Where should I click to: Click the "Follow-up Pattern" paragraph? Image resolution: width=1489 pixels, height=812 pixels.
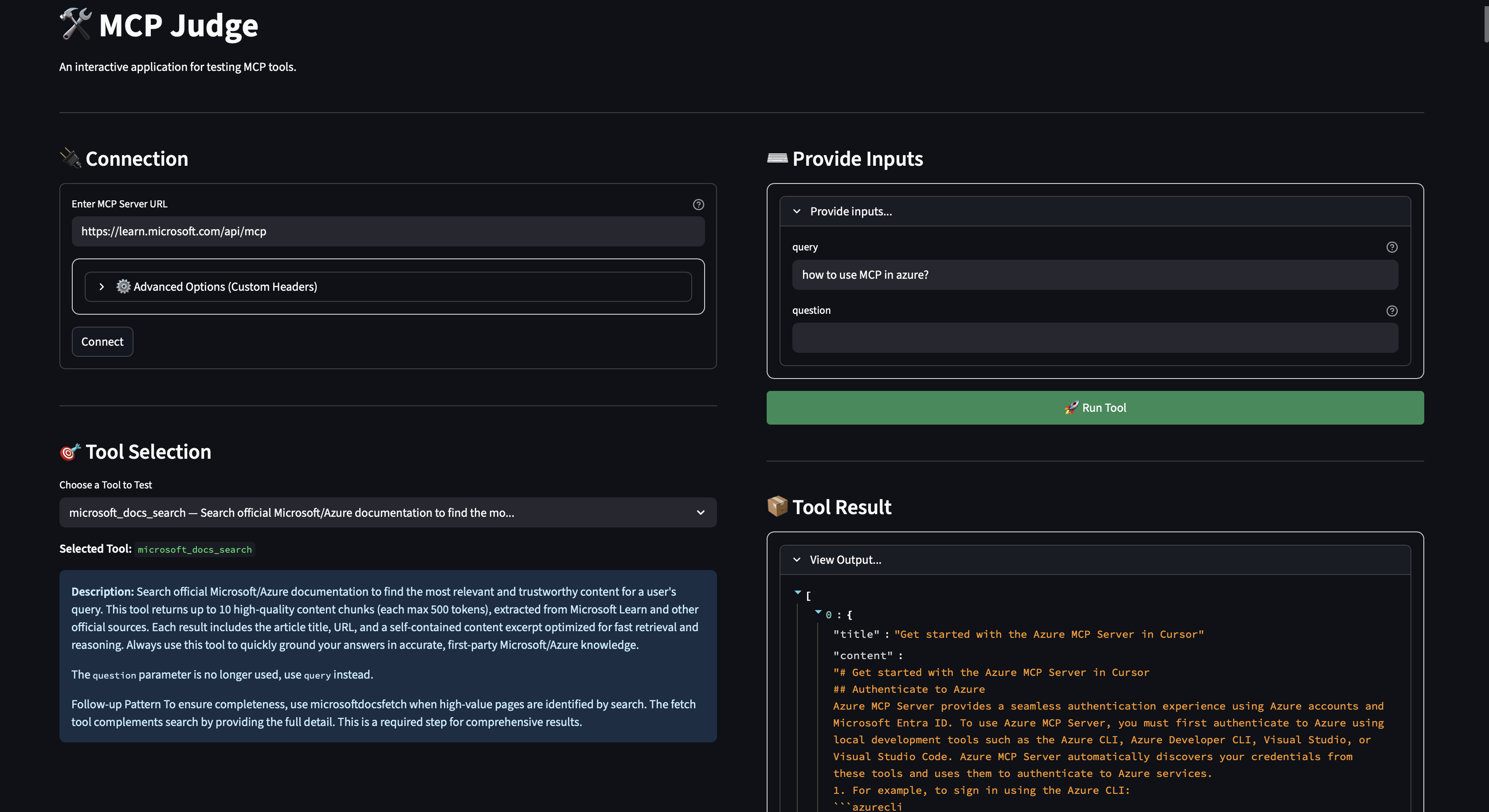click(x=384, y=713)
